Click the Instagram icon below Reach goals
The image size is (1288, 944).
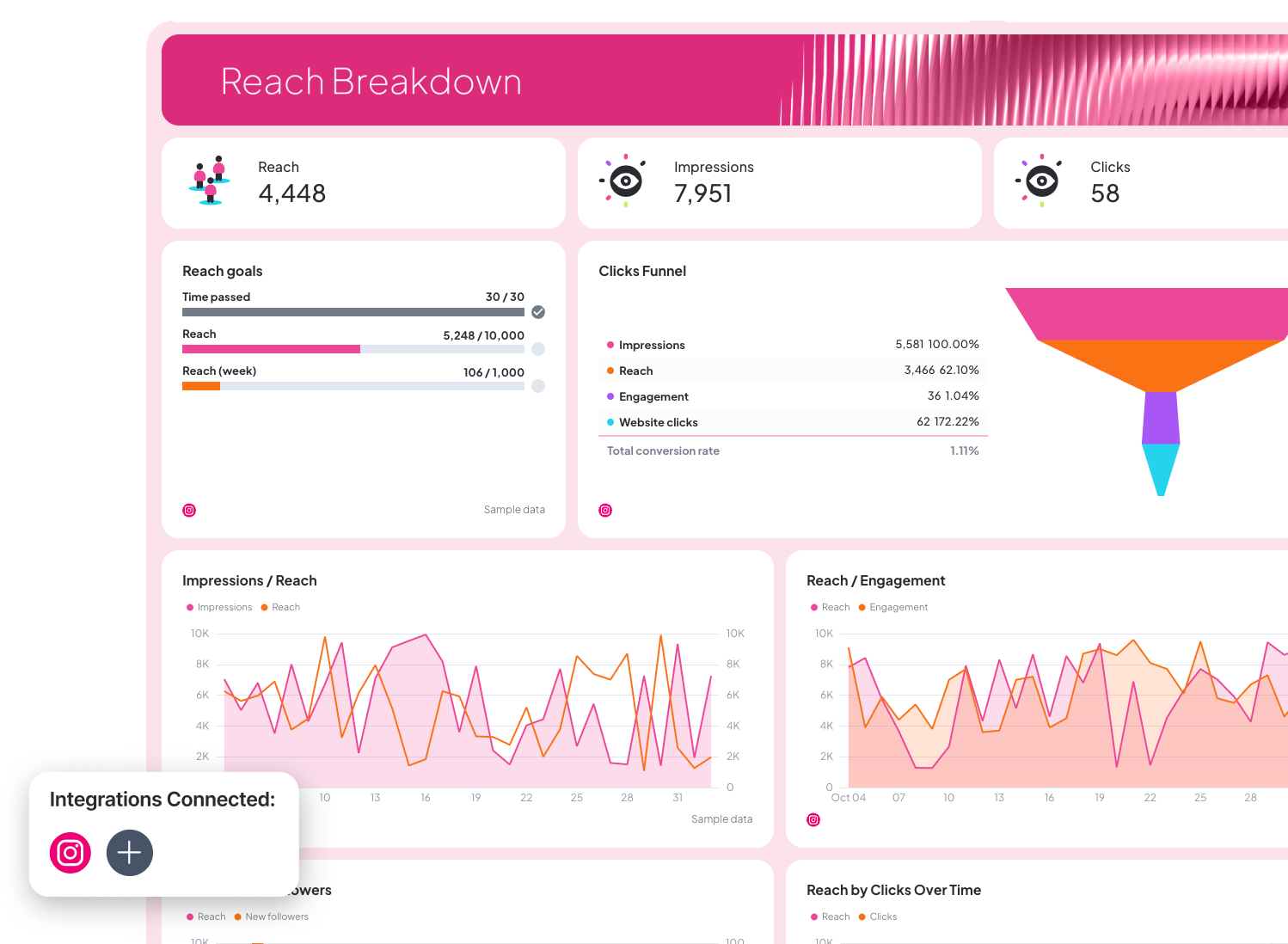click(189, 510)
